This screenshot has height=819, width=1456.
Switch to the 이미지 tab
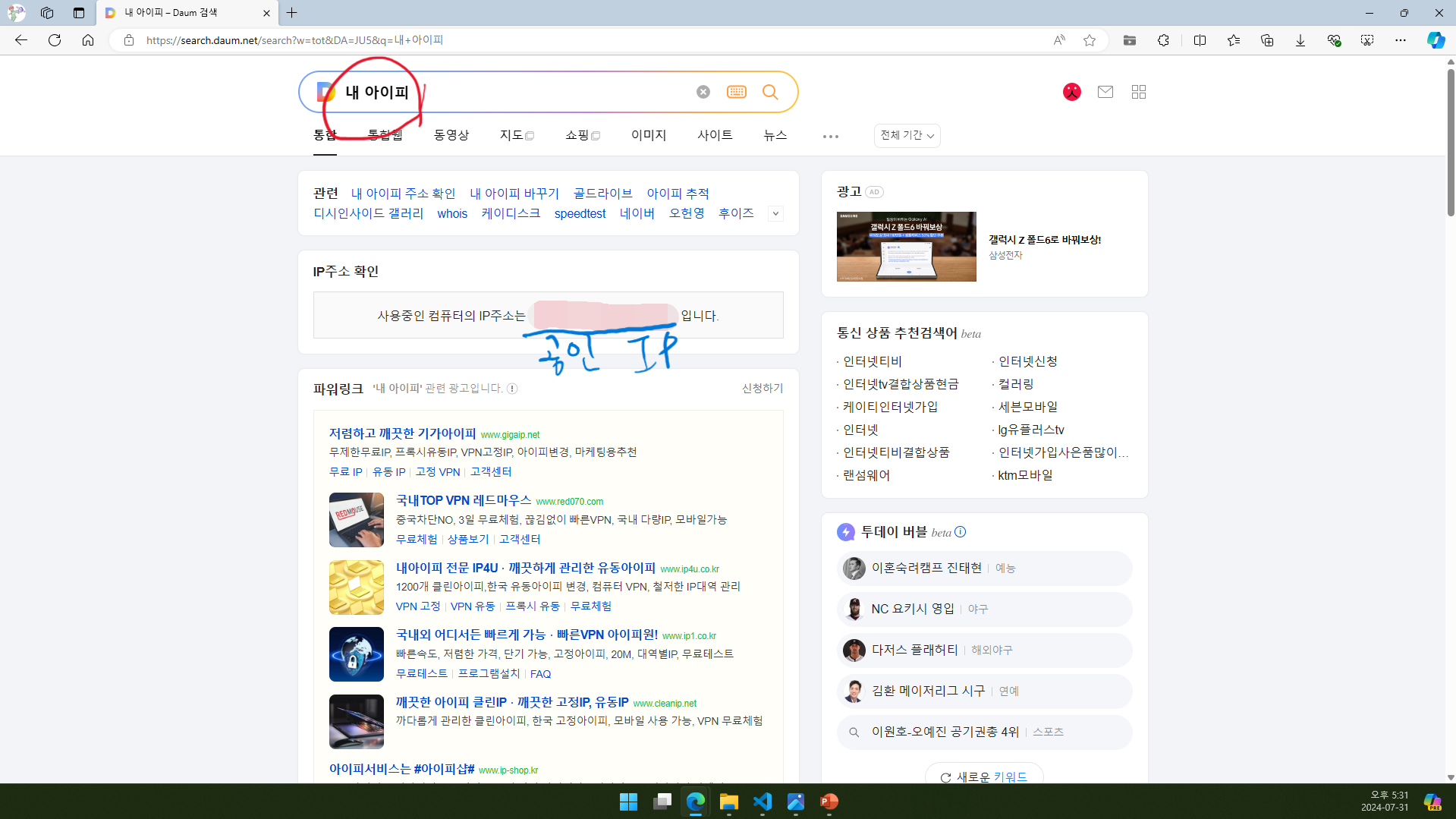(649, 135)
